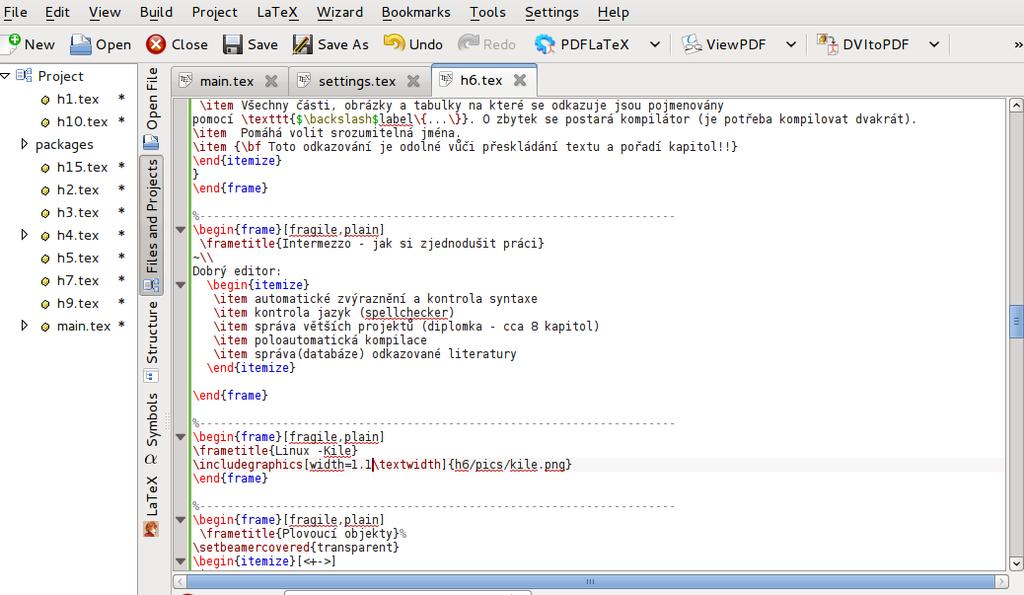Close the main.tex tab
1024x595 pixels.
[x=271, y=81]
